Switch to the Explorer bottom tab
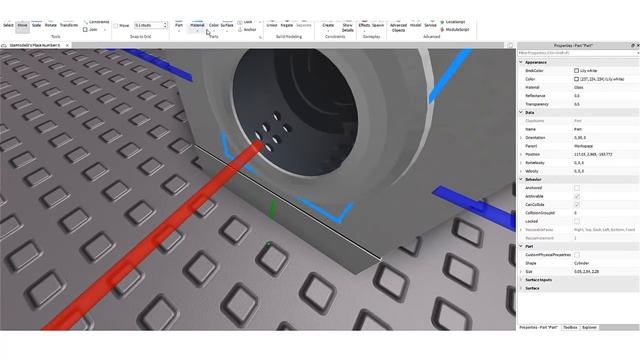The width and height of the screenshot is (640, 360). coord(589,327)
